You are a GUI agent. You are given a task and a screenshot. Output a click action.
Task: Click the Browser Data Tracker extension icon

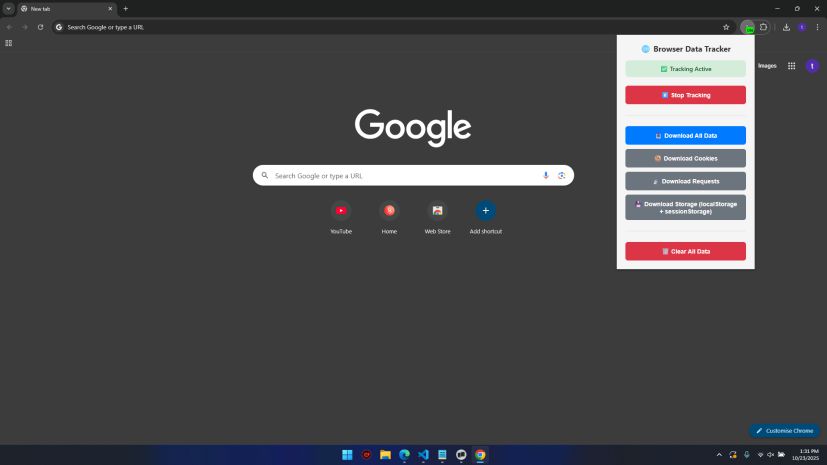tap(748, 27)
